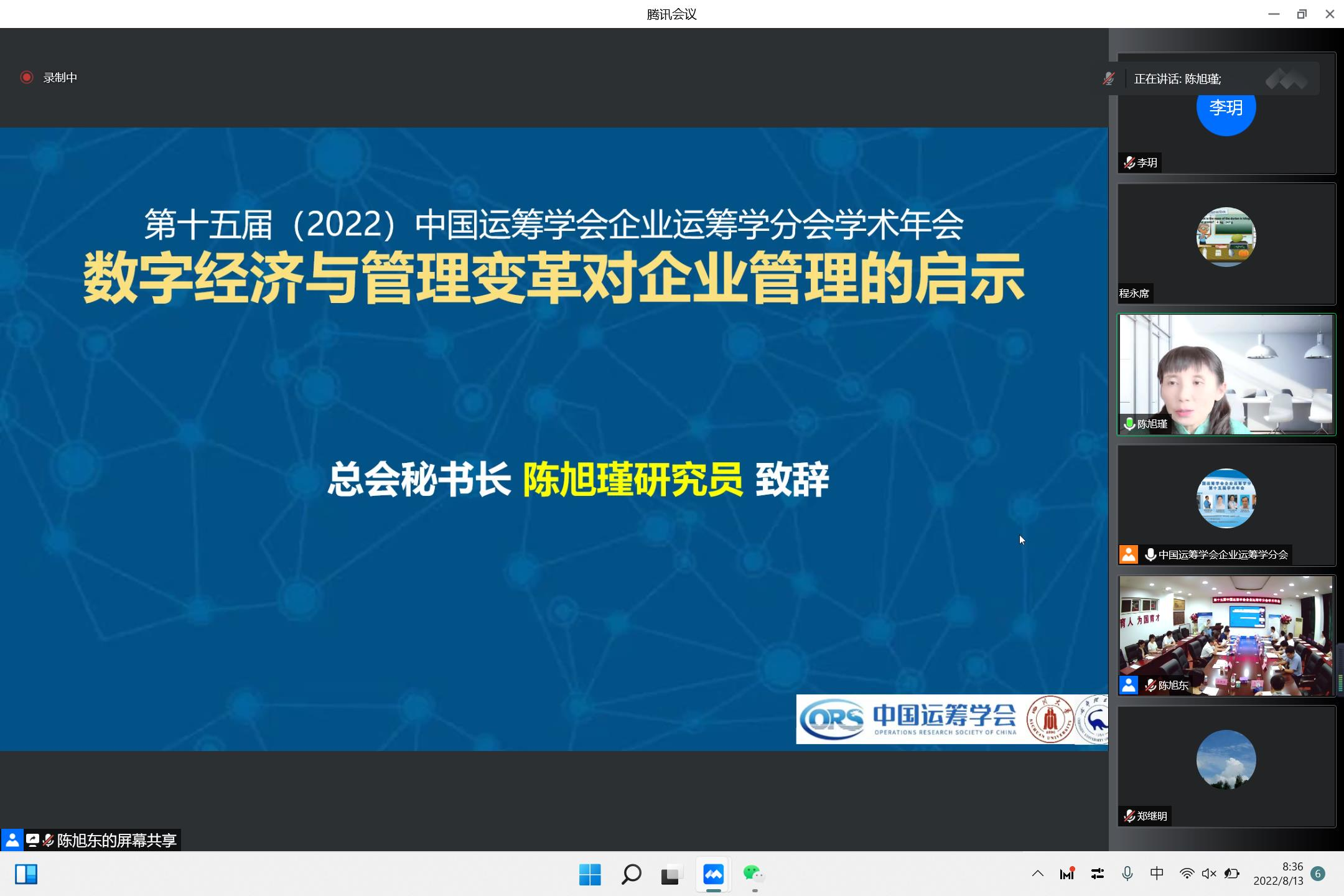Click the muted mic icon next to 郑继明
The width and height of the screenshot is (1344, 896).
point(1129,816)
